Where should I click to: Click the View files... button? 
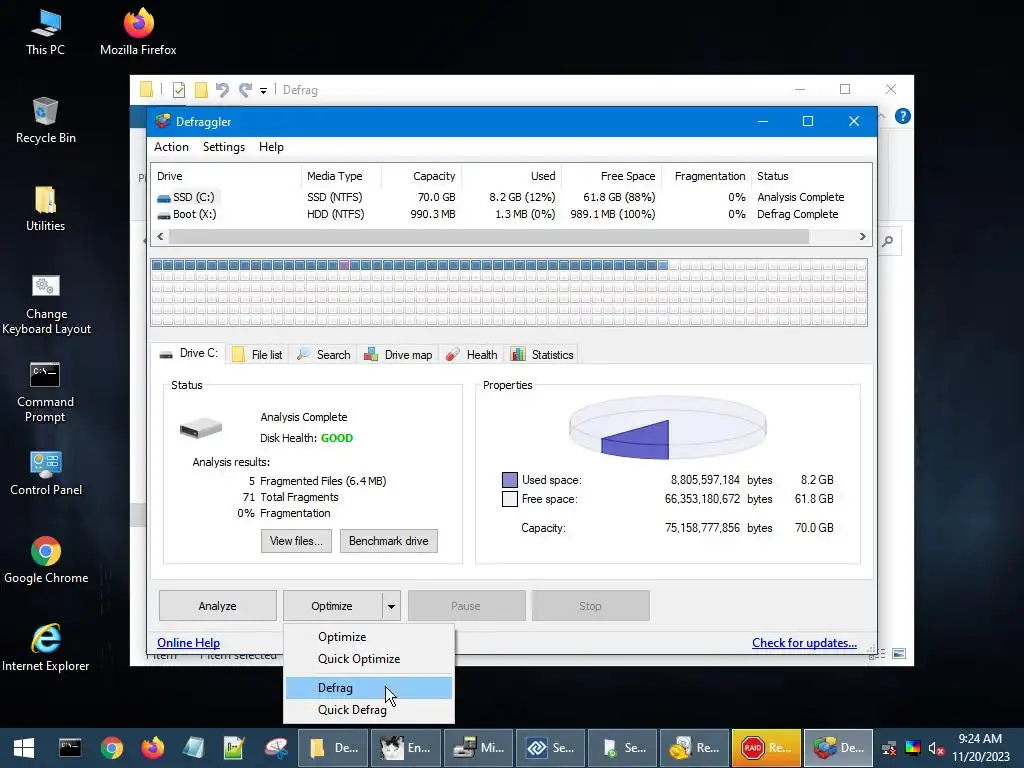click(296, 541)
